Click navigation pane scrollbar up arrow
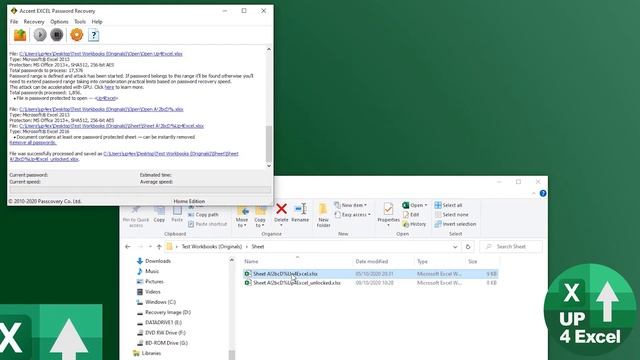The width and height of the screenshot is (640, 360). (x=232, y=260)
